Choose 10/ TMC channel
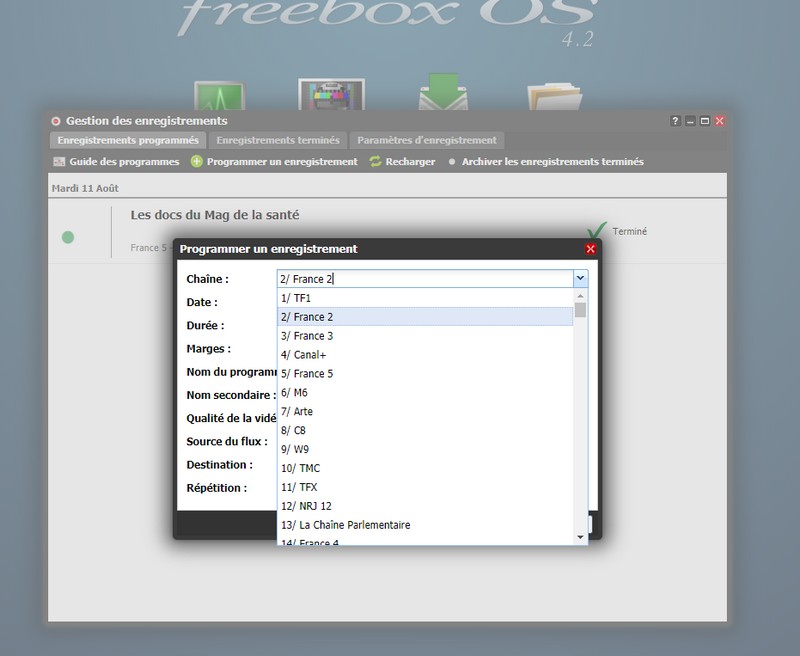800x656 pixels. pos(426,468)
